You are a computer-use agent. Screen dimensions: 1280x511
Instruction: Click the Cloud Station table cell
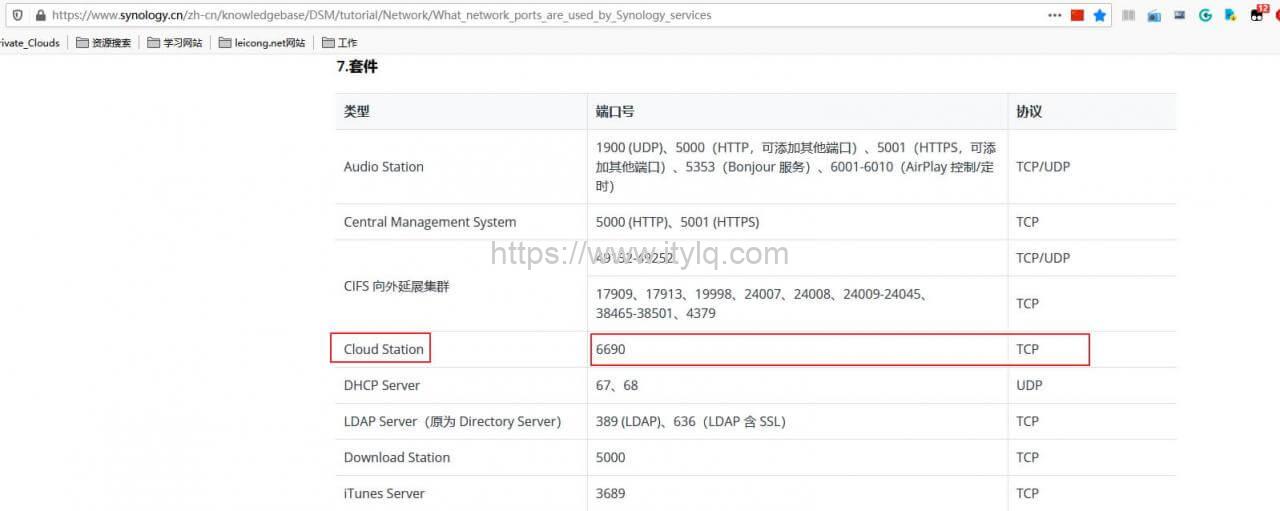coord(384,349)
